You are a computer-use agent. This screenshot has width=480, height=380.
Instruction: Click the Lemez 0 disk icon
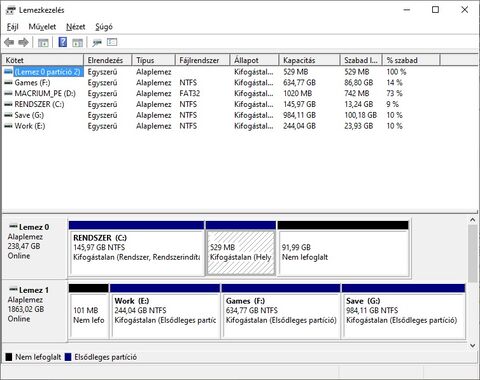(x=13, y=227)
